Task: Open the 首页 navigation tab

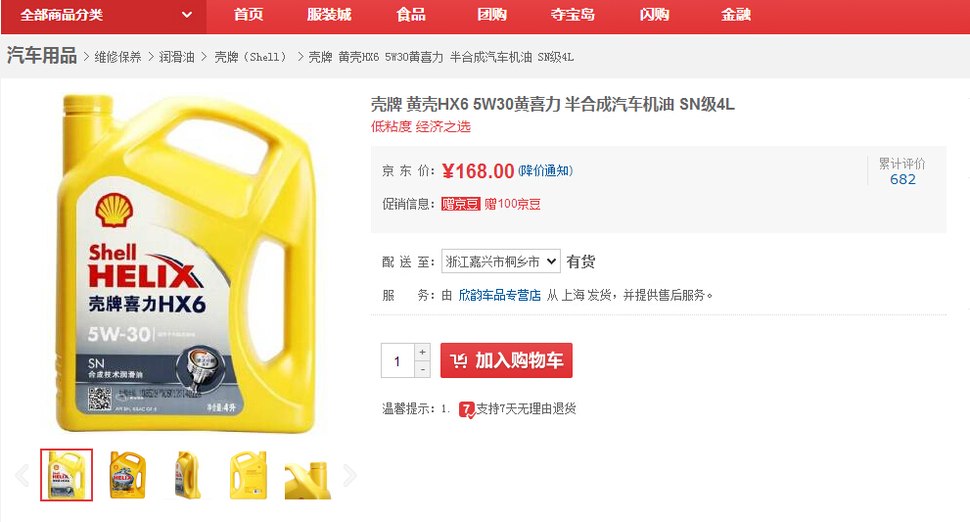Action: 248,15
